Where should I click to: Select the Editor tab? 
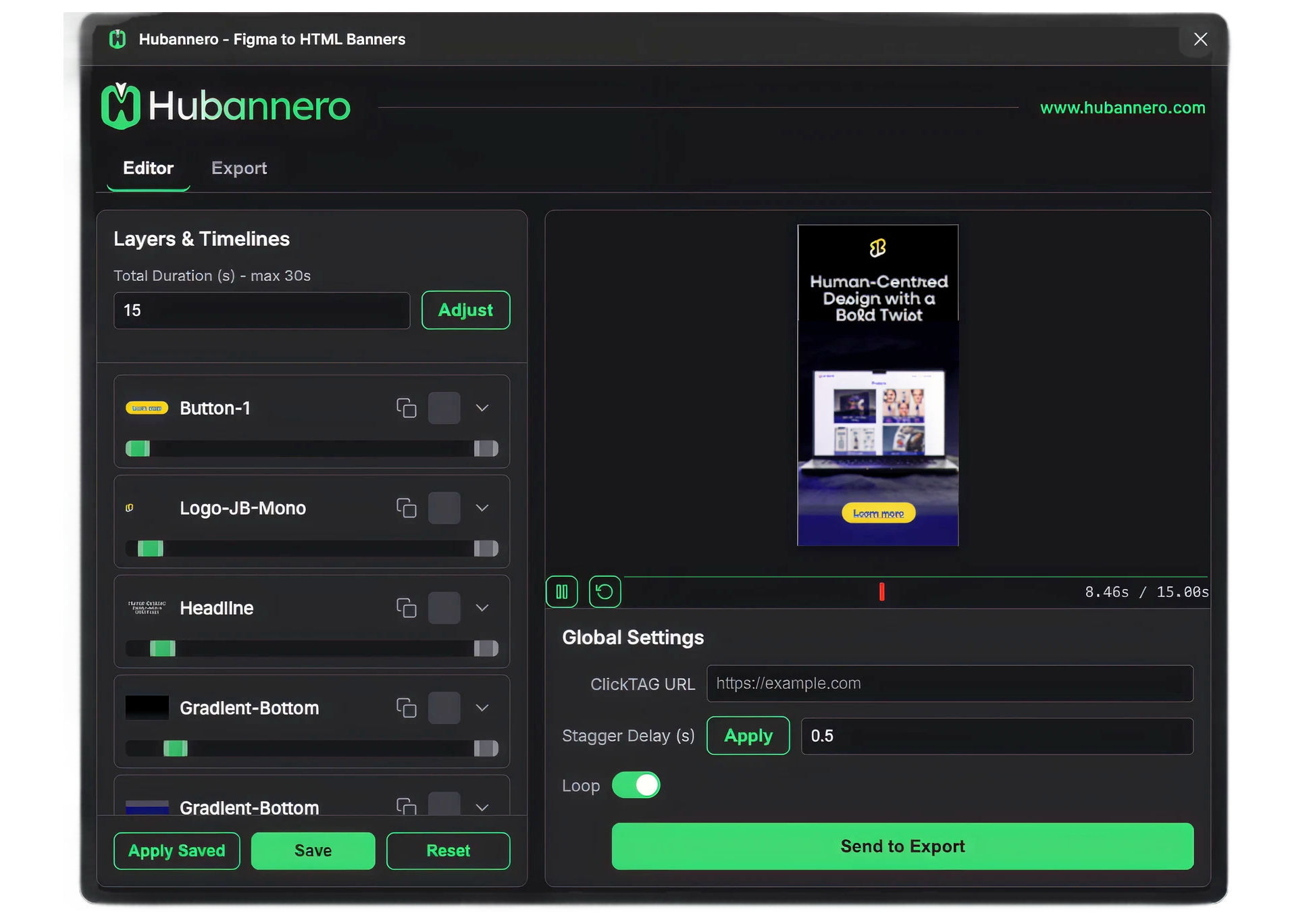pyautogui.click(x=148, y=168)
